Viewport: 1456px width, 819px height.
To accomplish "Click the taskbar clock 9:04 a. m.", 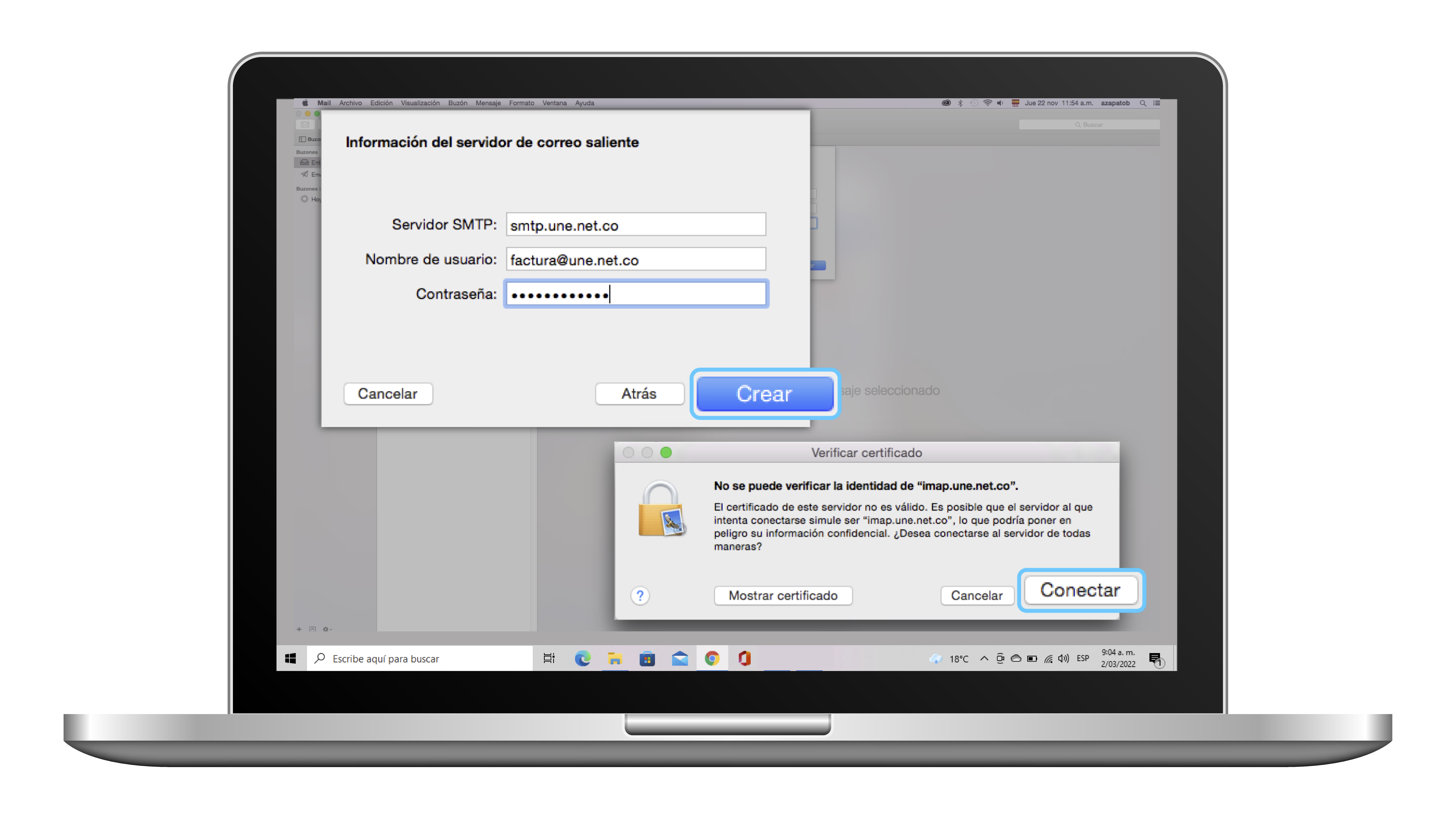I will (x=1118, y=658).
